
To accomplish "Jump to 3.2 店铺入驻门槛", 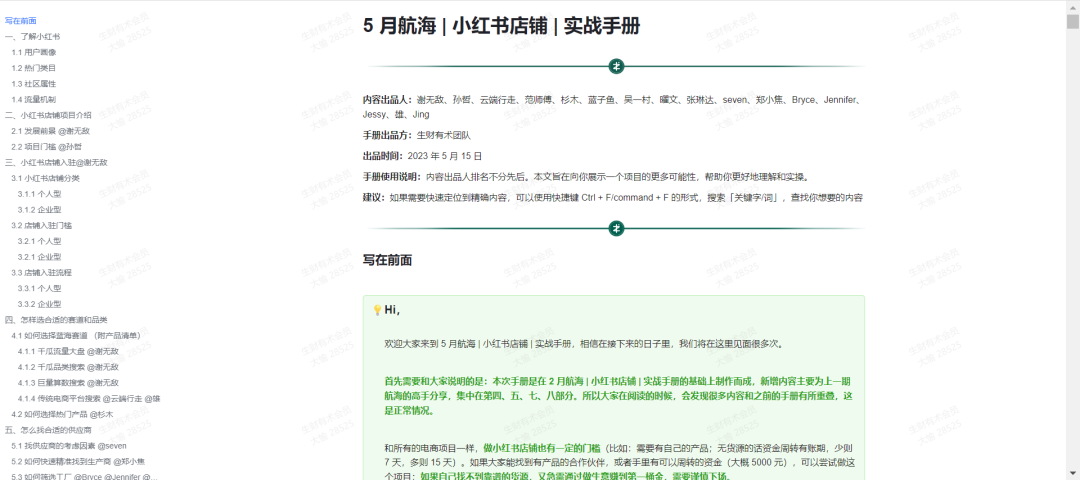I will 41,225.
